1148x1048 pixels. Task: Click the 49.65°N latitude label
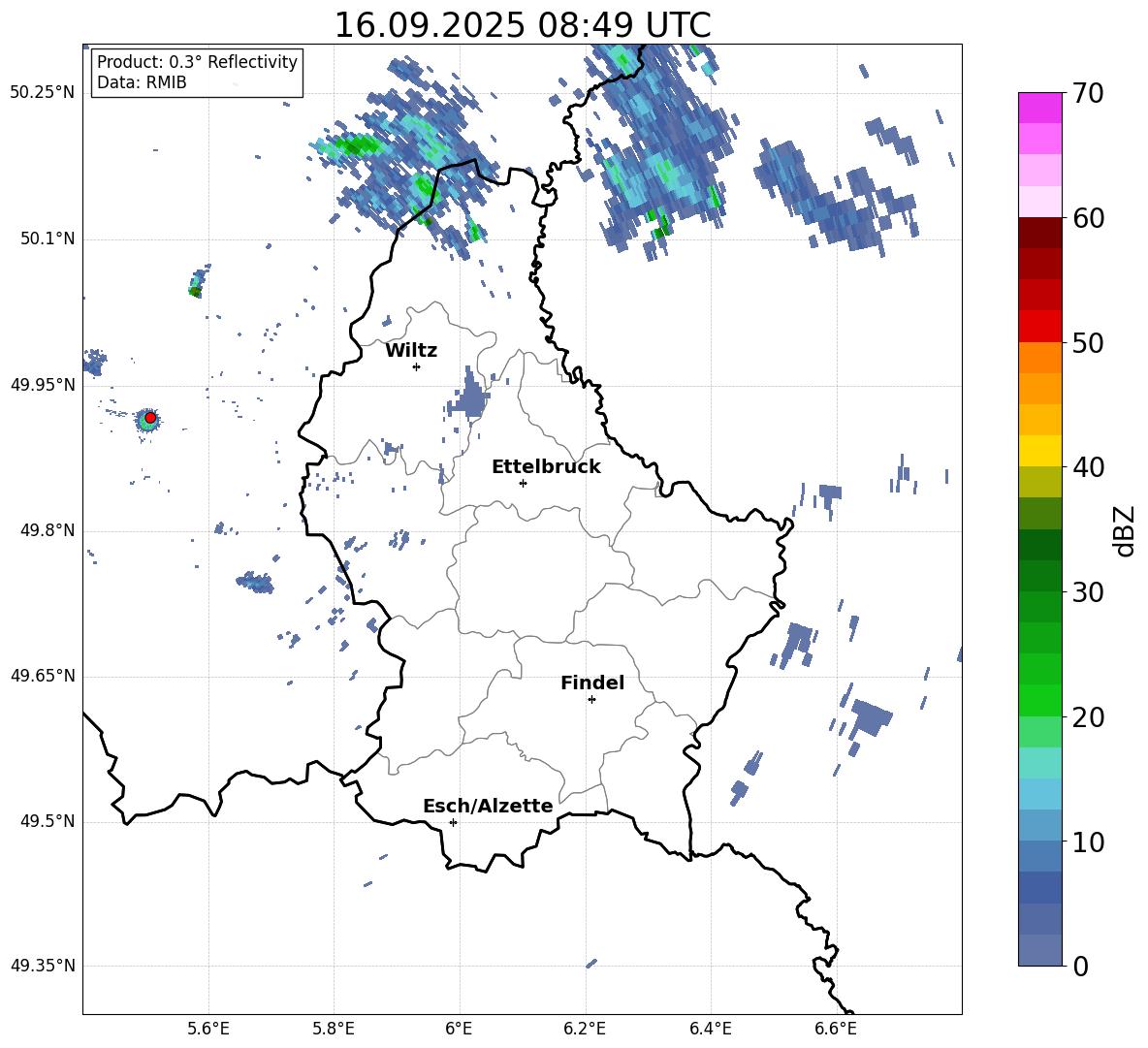(x=43, y=675)
